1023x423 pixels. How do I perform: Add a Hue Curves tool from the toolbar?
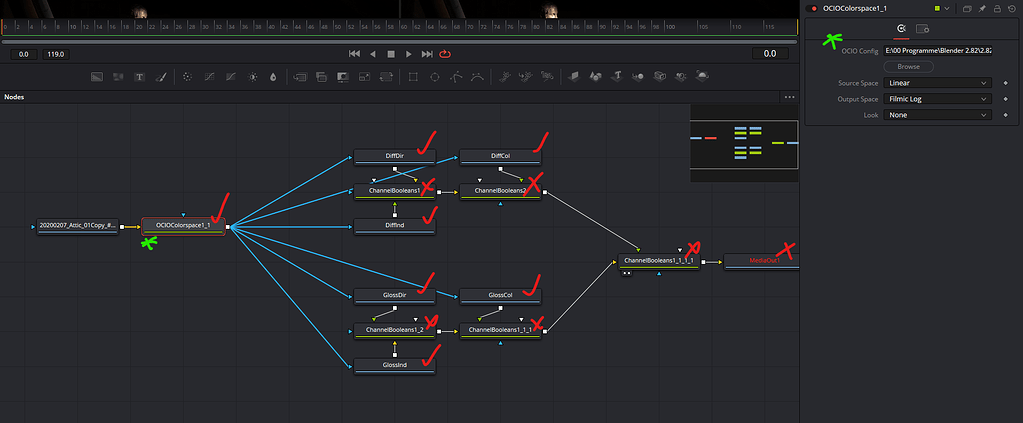point(231,76)
